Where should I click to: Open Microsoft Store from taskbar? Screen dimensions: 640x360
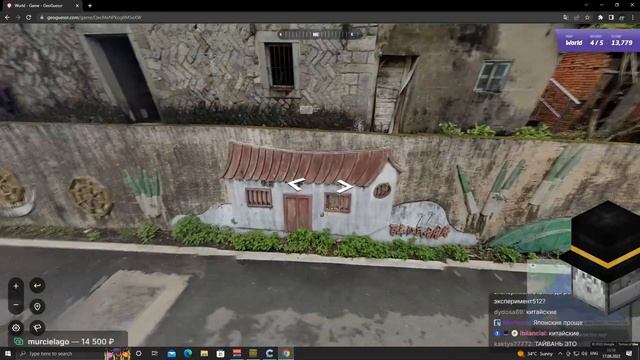(x=220, y=353)
